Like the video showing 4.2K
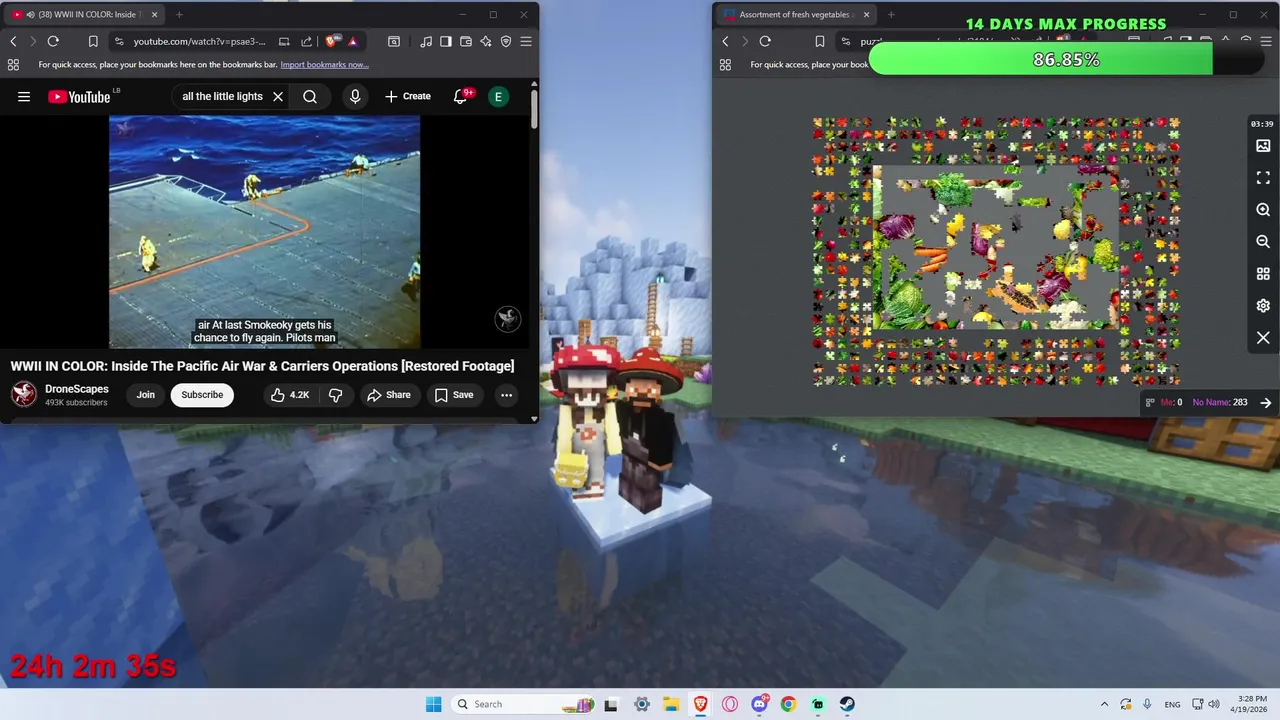Viewport: 1280px width, 720px height. [290, 395]
